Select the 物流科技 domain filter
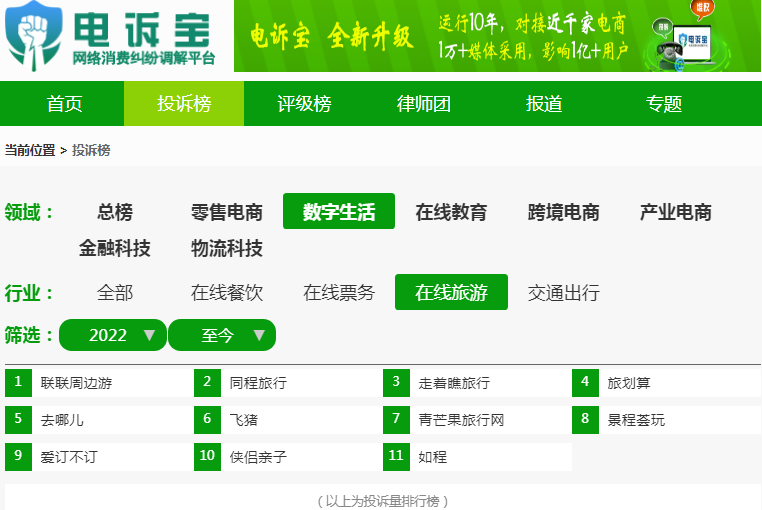Image resolution: width=762 pixels, height=510 pixels. click(x=227, y=248)
